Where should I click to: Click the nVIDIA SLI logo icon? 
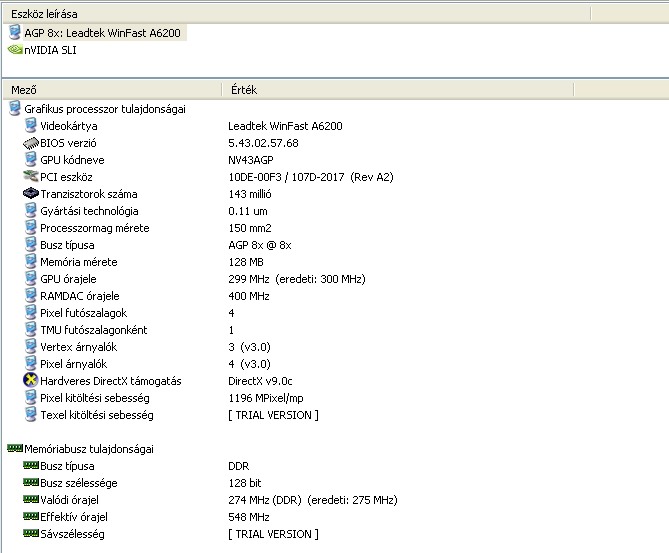pyautogui.click(x=15, y=49)
